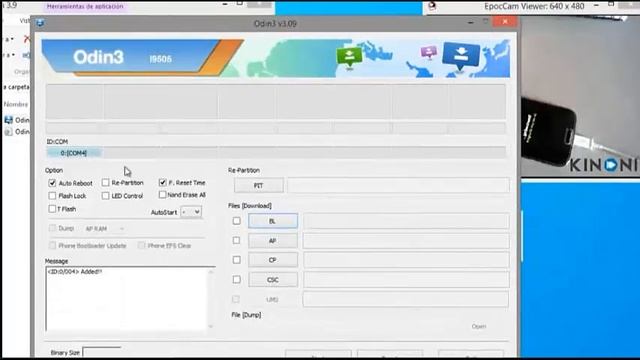
Task: Open Herramientas de aplicación tab in Explorer
Action: (85, 7)
